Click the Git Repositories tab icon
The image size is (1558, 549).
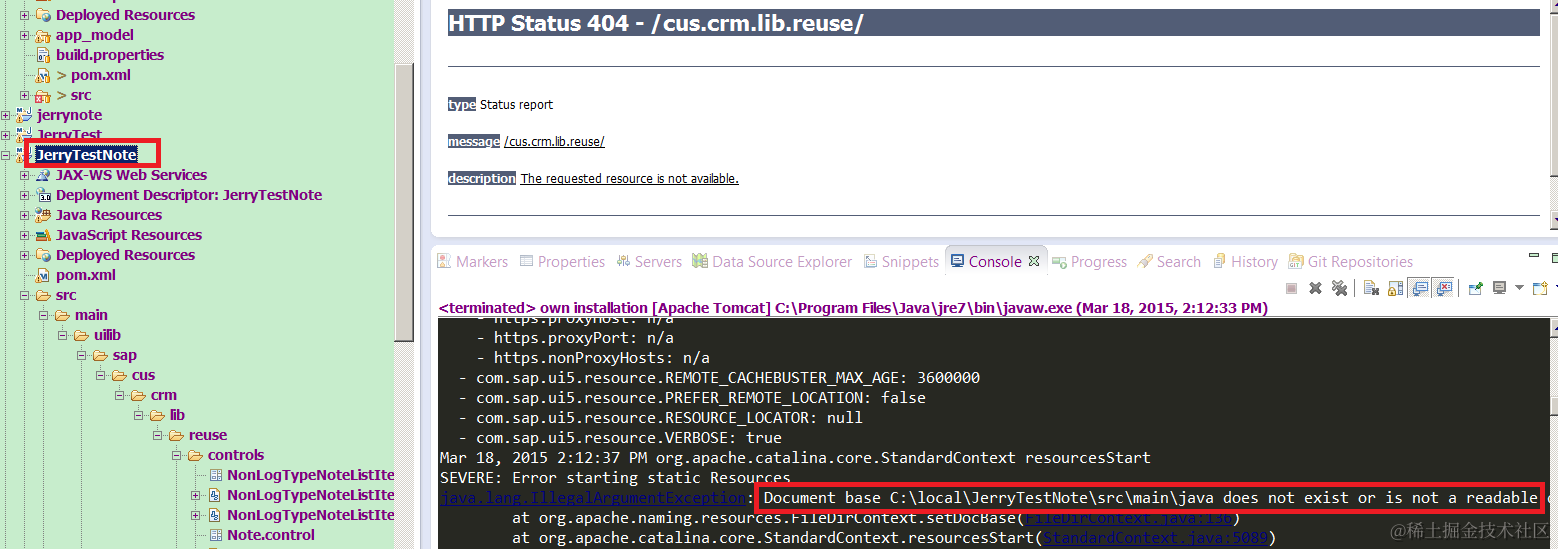click(1297, 262)
